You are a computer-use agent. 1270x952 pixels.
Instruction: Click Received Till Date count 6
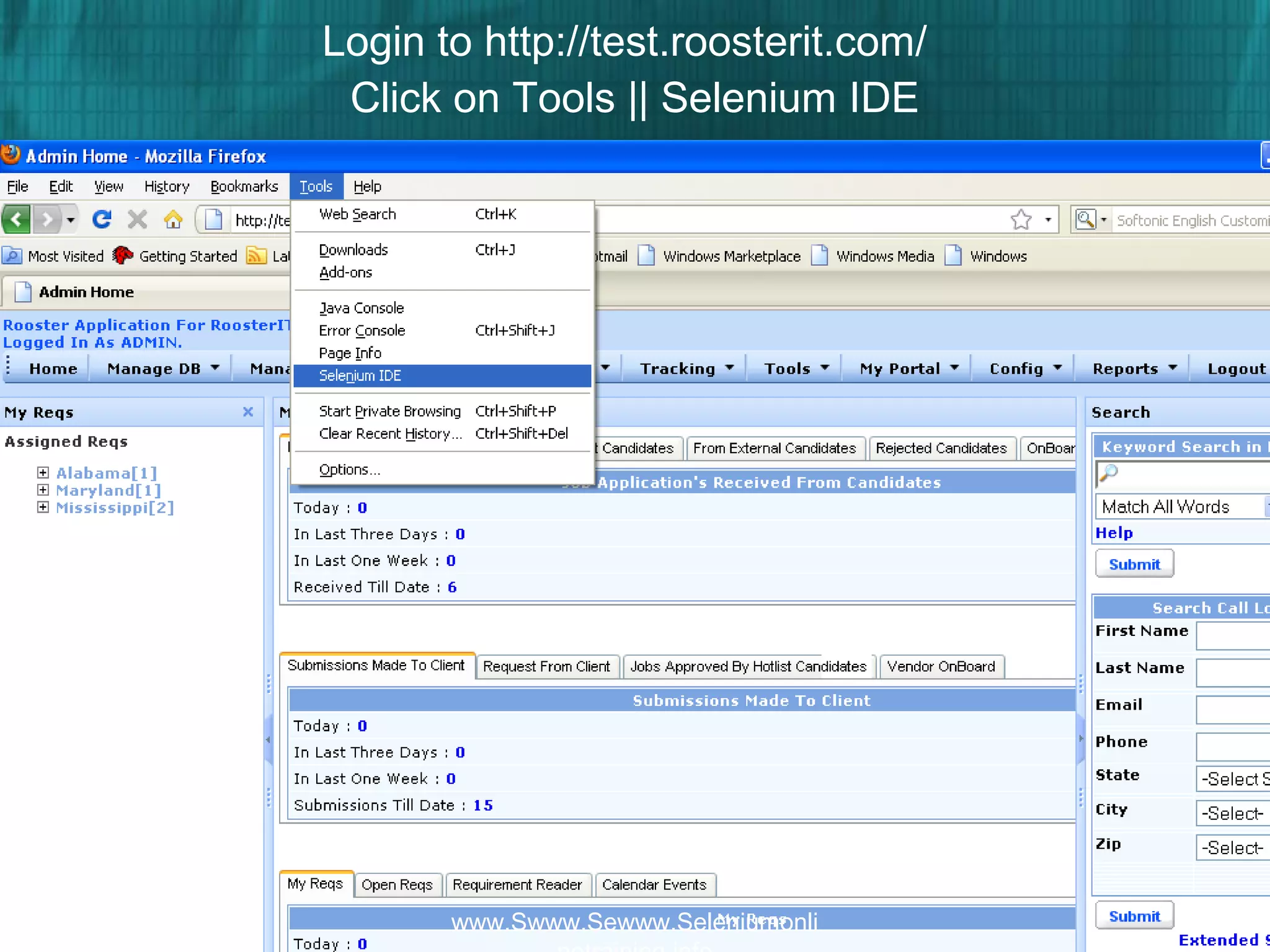(x=452, y=587)
